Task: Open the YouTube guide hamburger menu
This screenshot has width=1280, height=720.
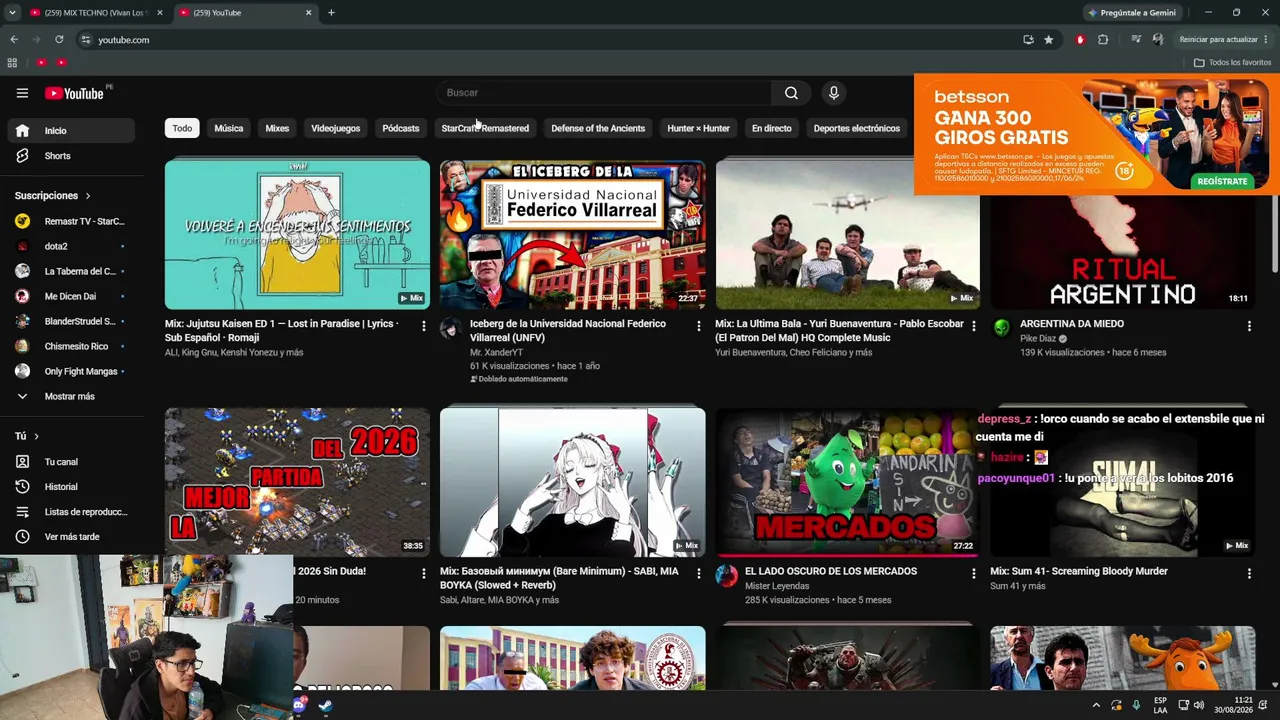Action: click(x=22, y=93)
